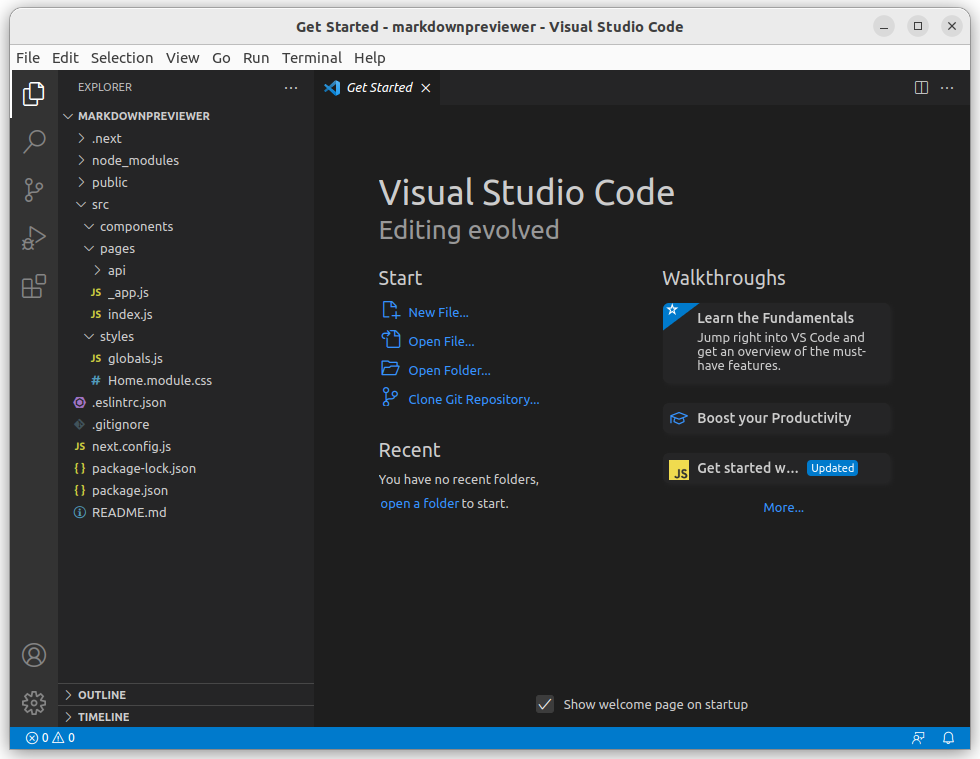980x759 pixels.
Task: Open the Search view in activity bar
Action: (x=34, y=141)
